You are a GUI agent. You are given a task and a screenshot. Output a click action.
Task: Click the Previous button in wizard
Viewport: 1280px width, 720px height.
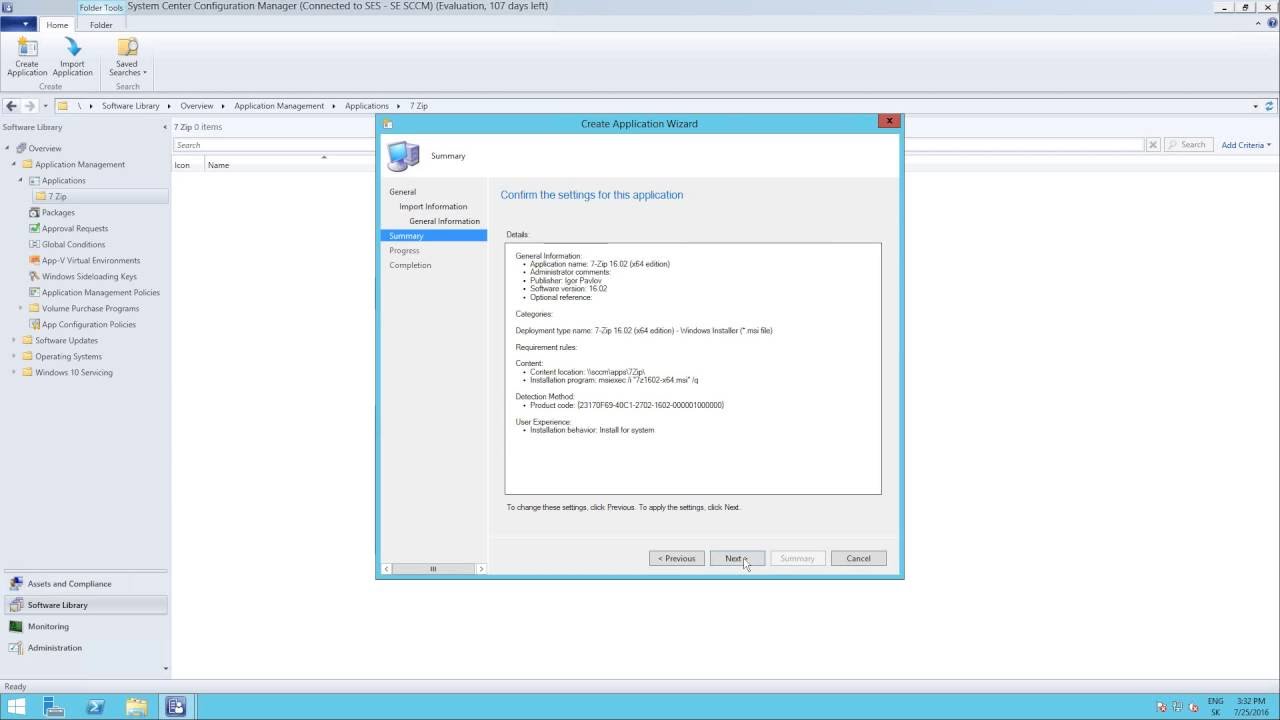tap(676, 558)
